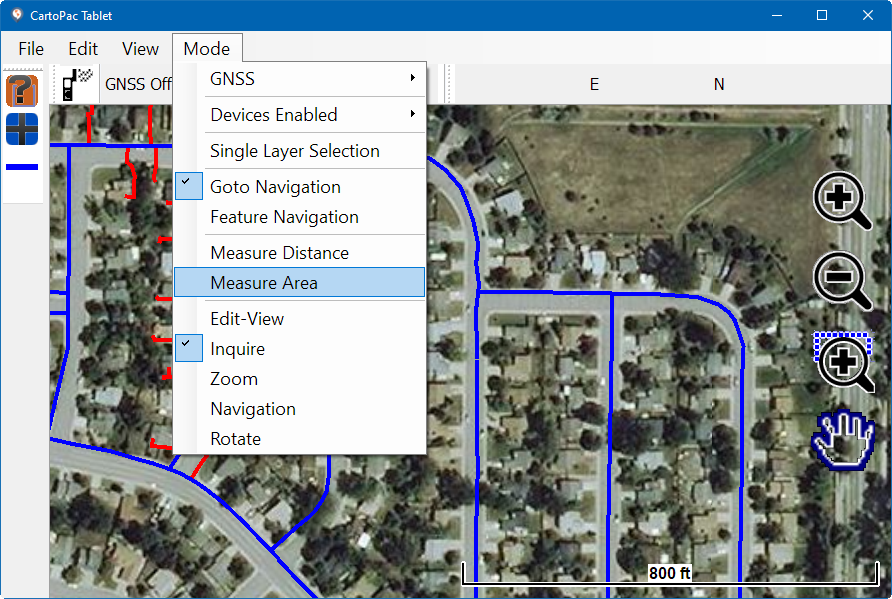Click the zoom out magnifier icon
The width and height of the screenshot is (892, 599).
pos(842,280)
